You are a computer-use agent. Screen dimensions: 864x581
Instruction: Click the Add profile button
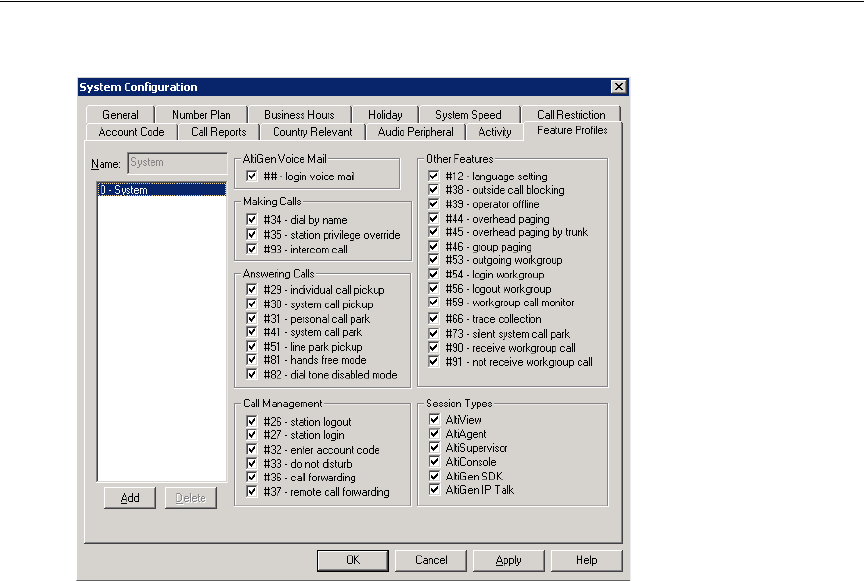click(x=130, y=499)
